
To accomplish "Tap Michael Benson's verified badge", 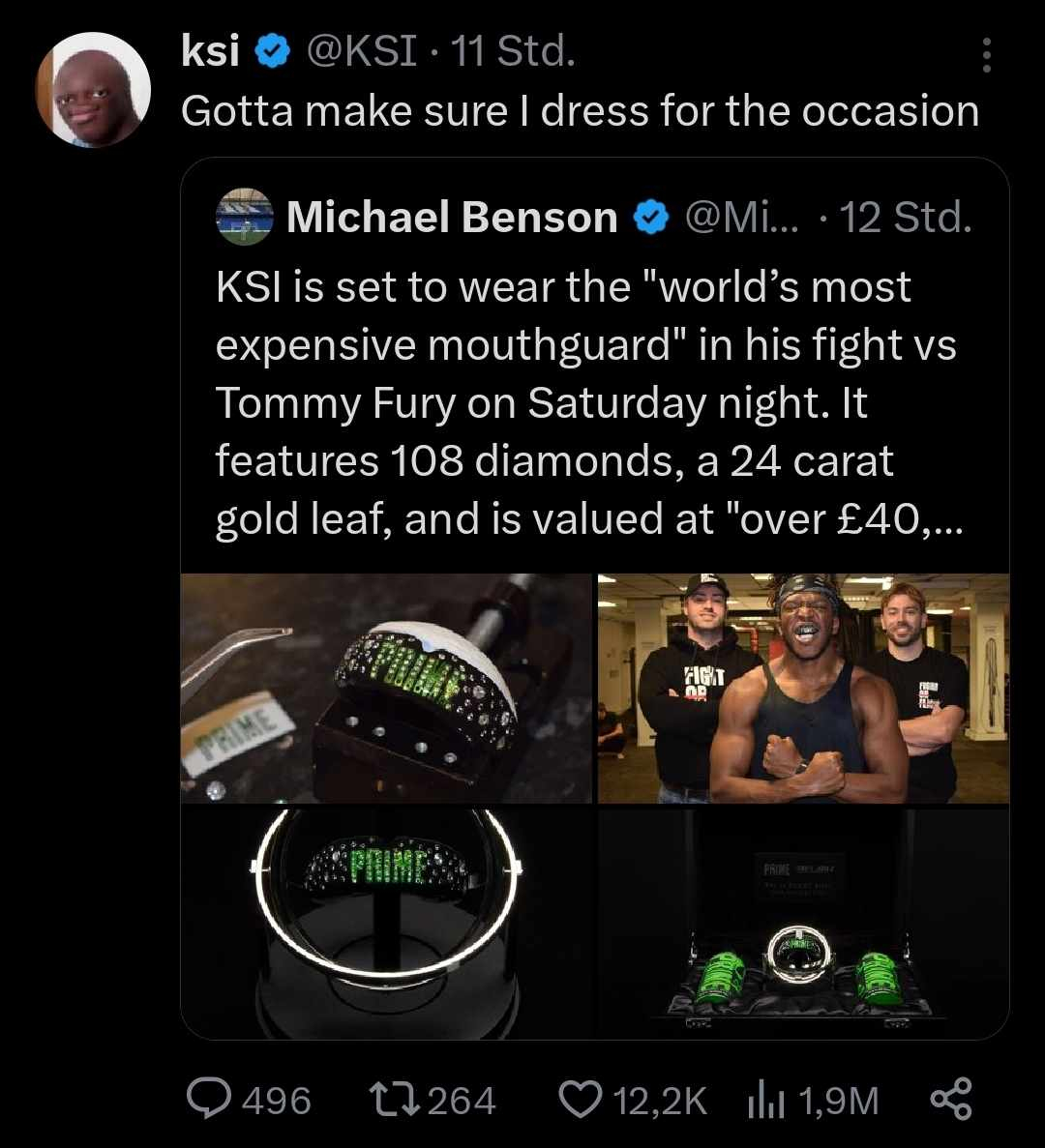I will click(x=651, y=218).
